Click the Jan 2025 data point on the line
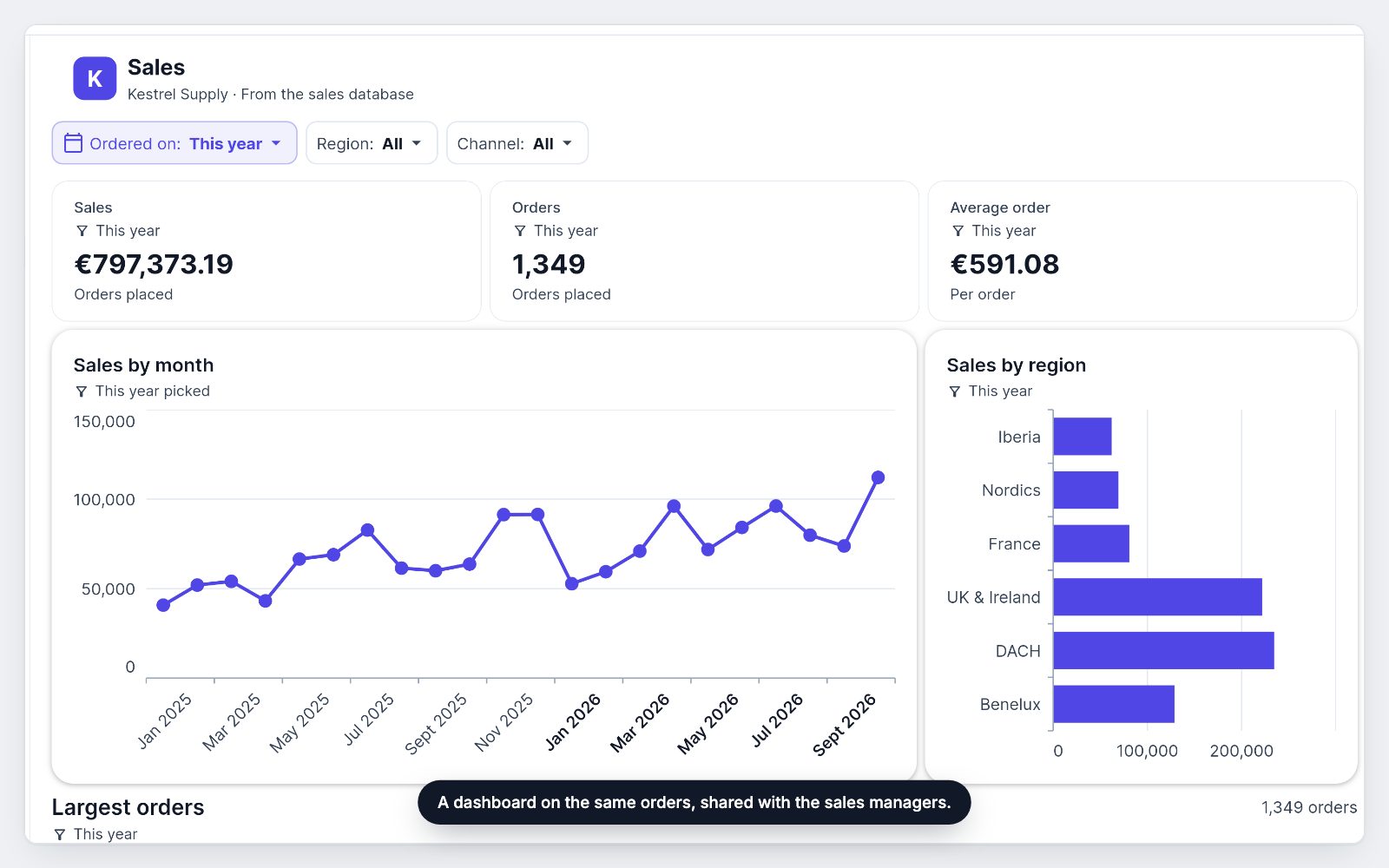 coord(163,605)
